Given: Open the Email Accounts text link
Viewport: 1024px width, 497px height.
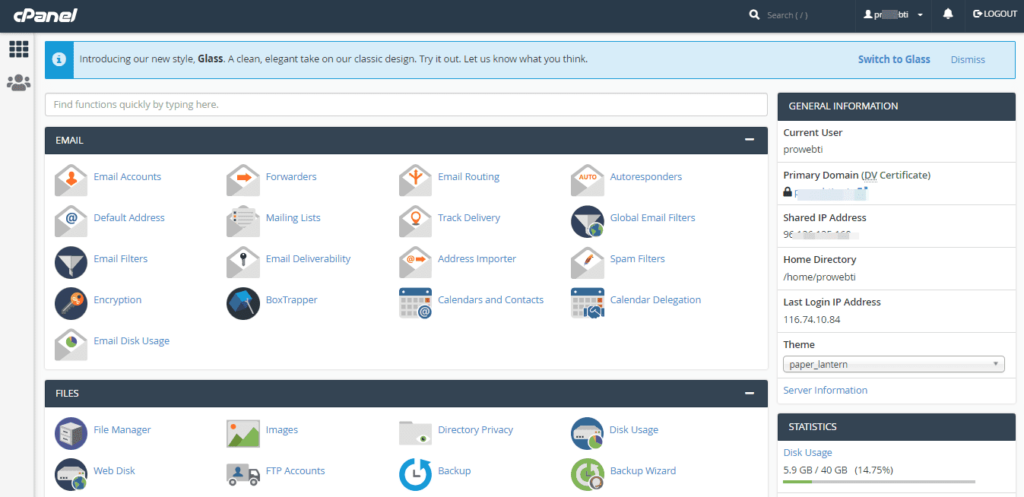Looking at the screenshot, I should 127,177.
